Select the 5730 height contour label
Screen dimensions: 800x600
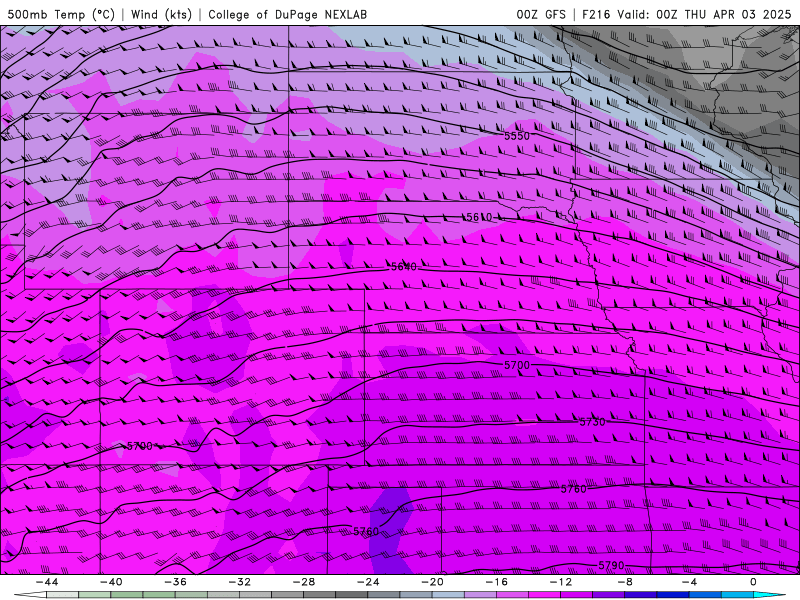(x=592, y=421)
